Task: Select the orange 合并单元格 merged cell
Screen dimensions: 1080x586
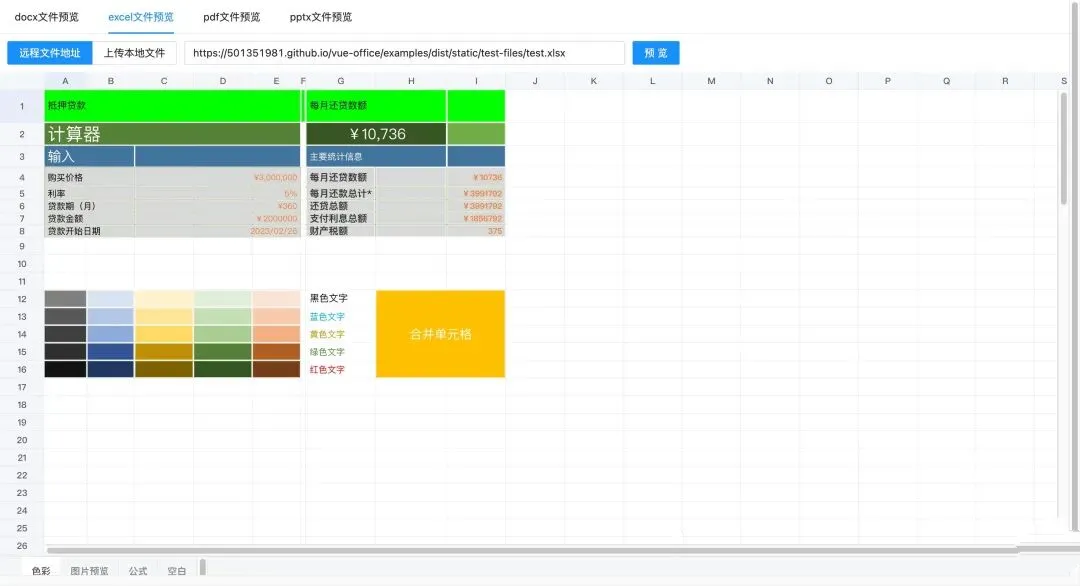Action: click(x=440, y=334)
